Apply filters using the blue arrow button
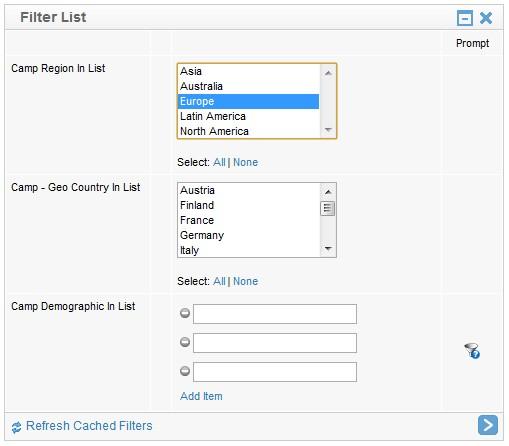 point(487,425)
